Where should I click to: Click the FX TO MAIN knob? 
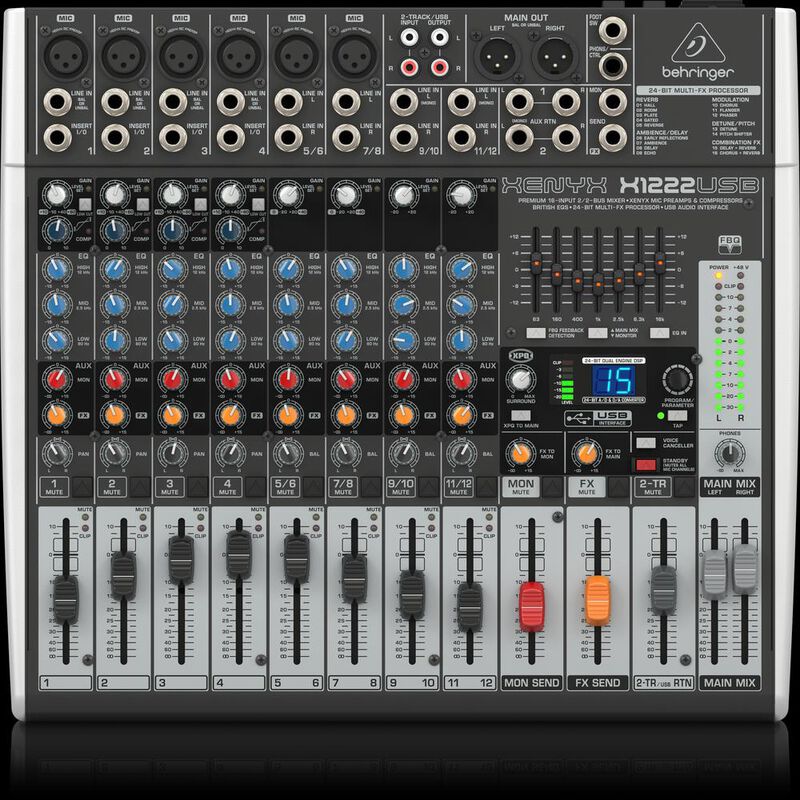pyautogui.click(x=586, y=453)
